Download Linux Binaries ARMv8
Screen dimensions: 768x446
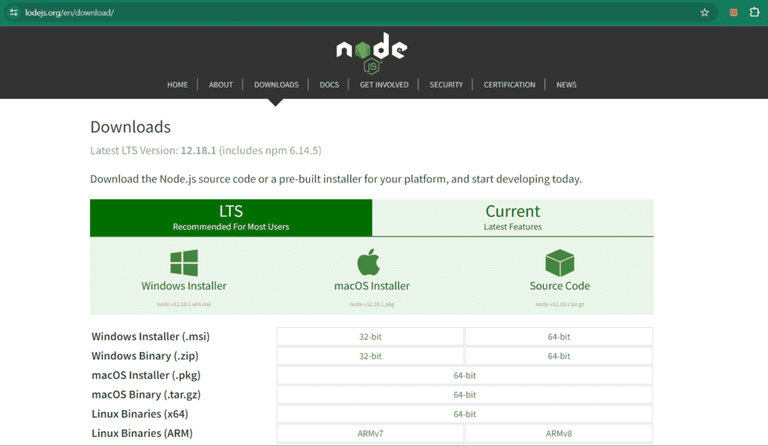(x=559, y=433)
